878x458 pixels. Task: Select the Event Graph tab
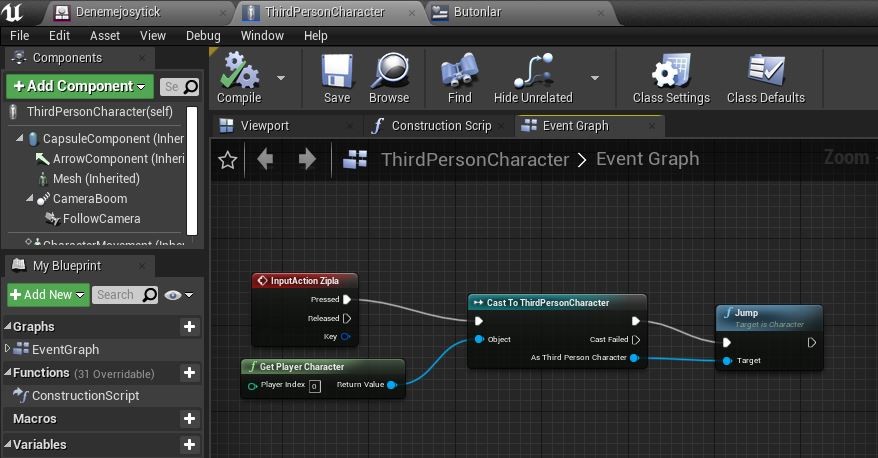point(575,126)
